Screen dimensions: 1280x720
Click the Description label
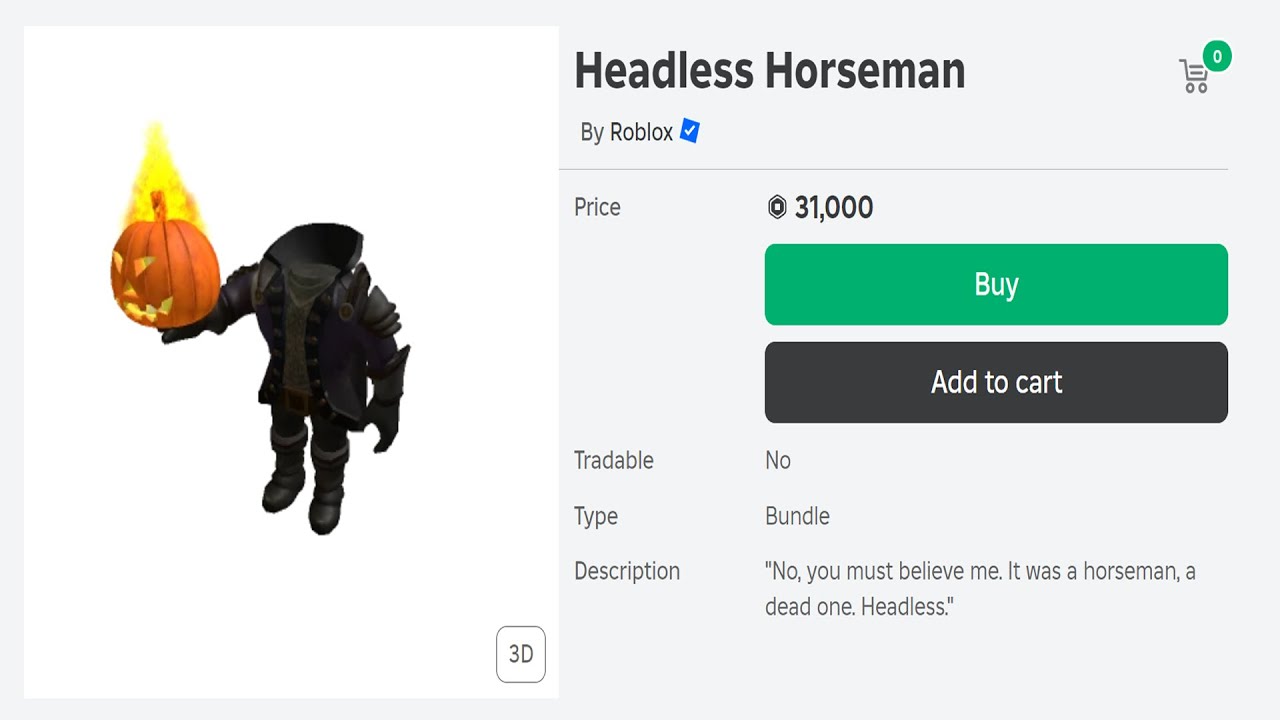(x=627, y=572)
